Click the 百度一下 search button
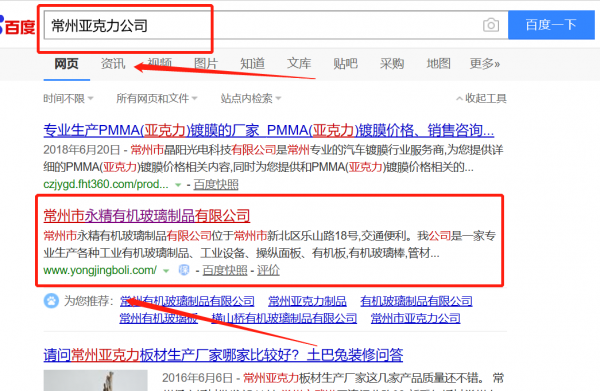 (551, 25)
